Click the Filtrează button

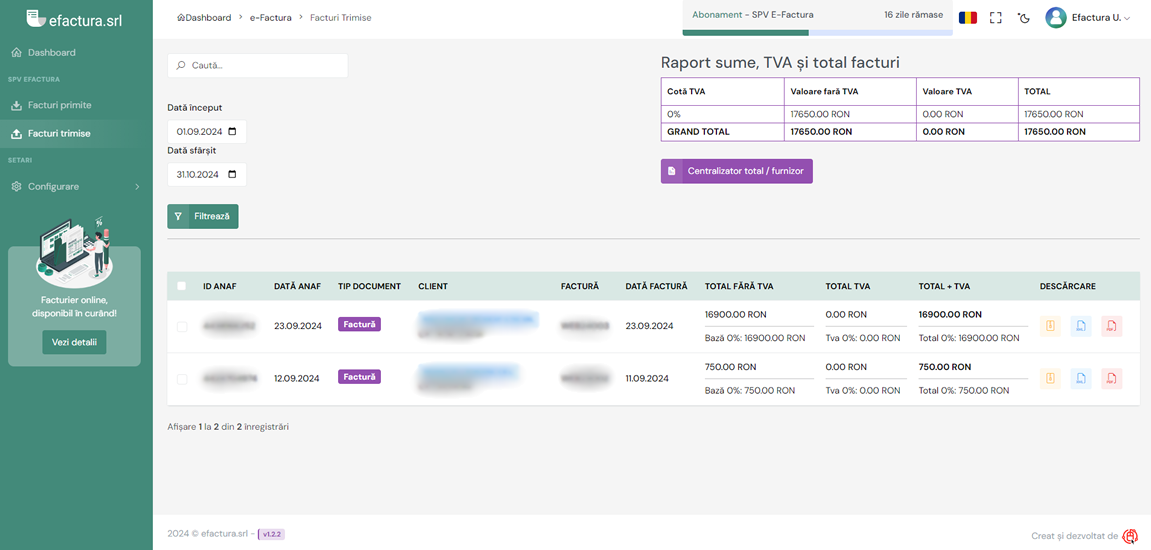[203, 216]
